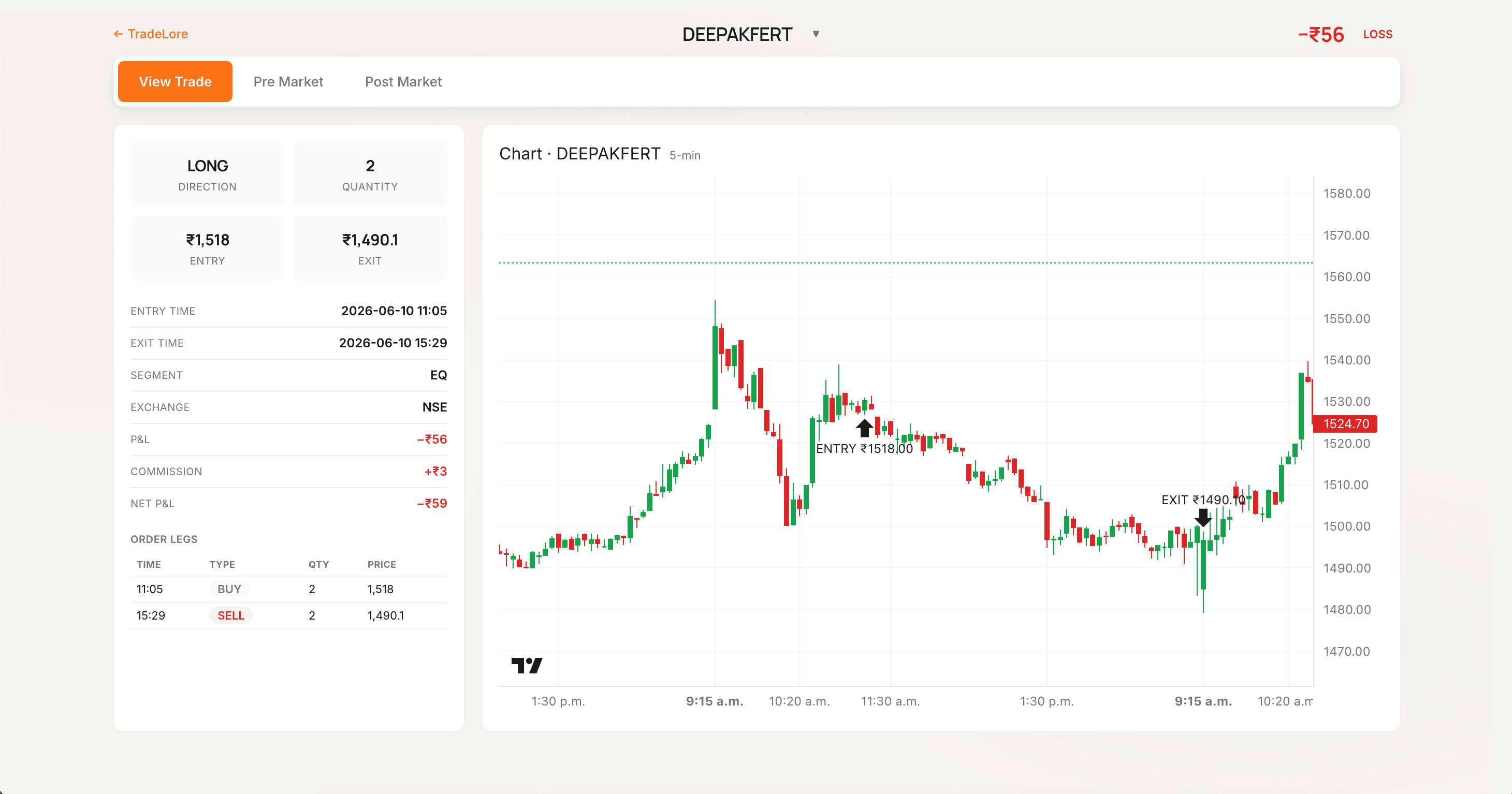
Task: Click the first bold 9:15 a.m. axis label
Action: [715, 701]
